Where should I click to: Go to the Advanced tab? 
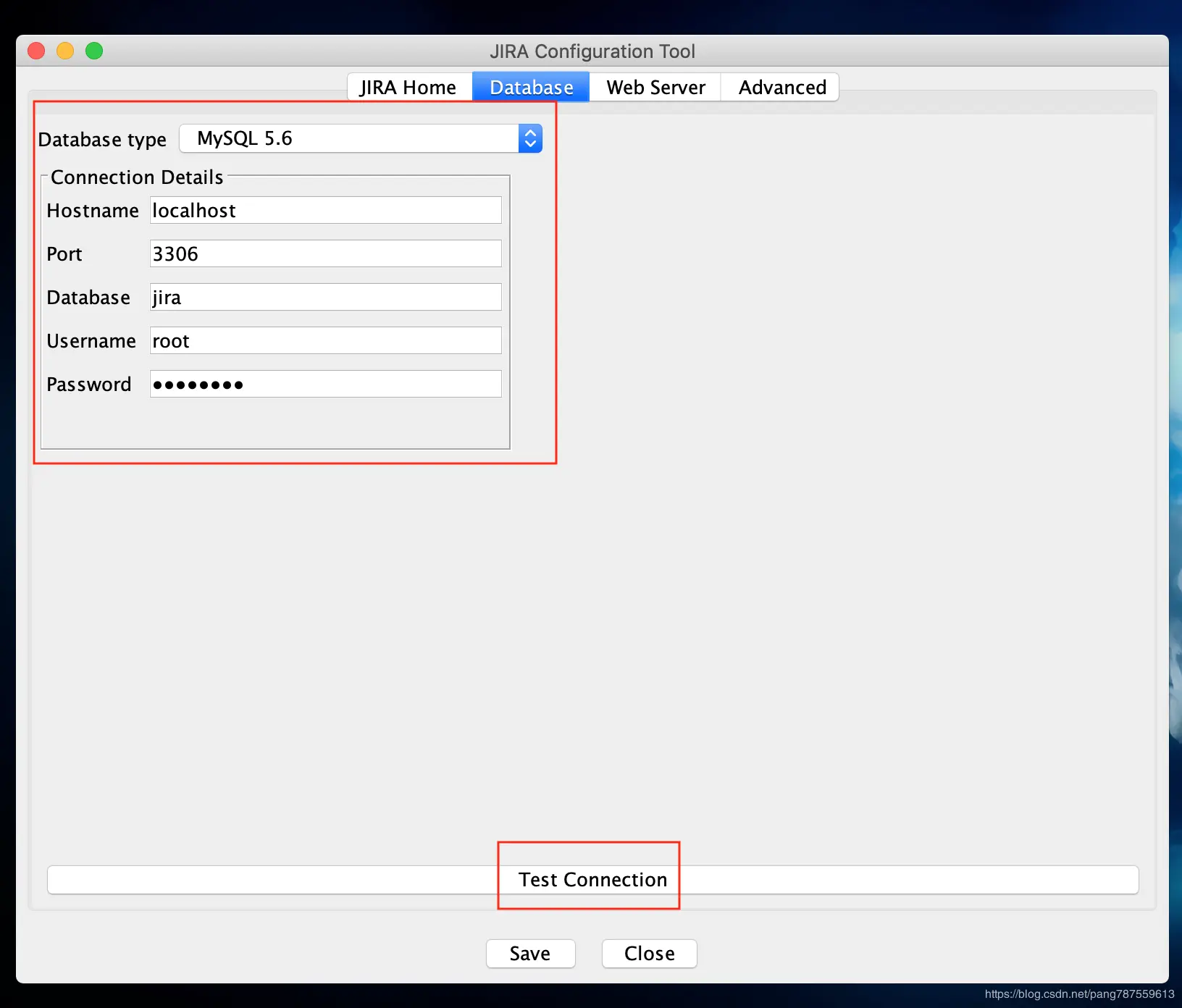click(x=781, y=88)
